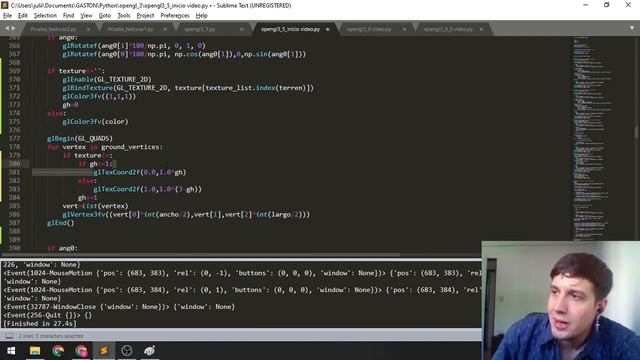The height and width of the screenshot is (360, 640).
Task: Open the Project menu
Action: point(145,16)
